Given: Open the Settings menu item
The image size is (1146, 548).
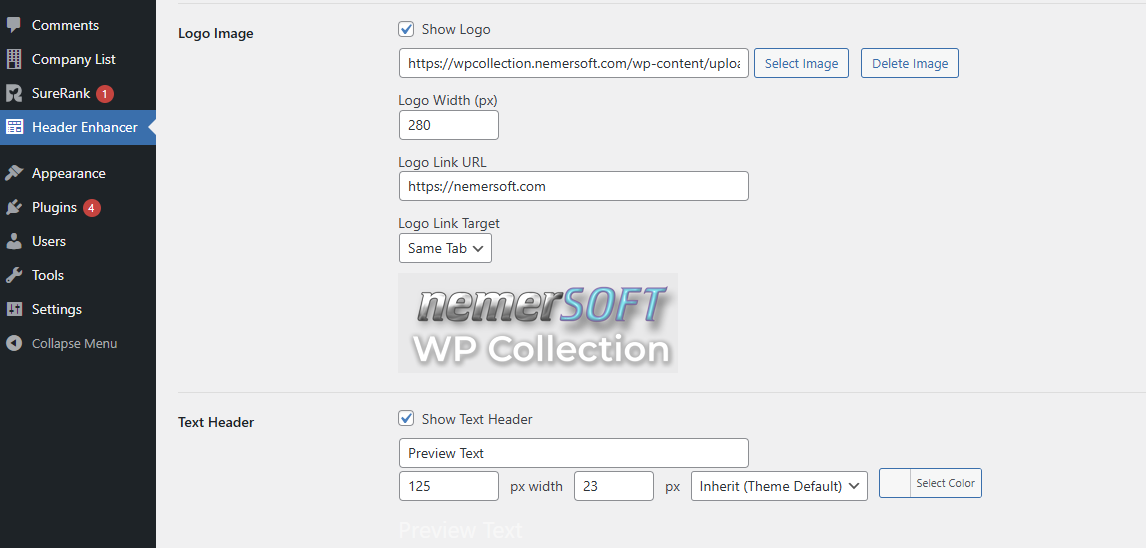Looking at the screenshot, I should (57, 309).
